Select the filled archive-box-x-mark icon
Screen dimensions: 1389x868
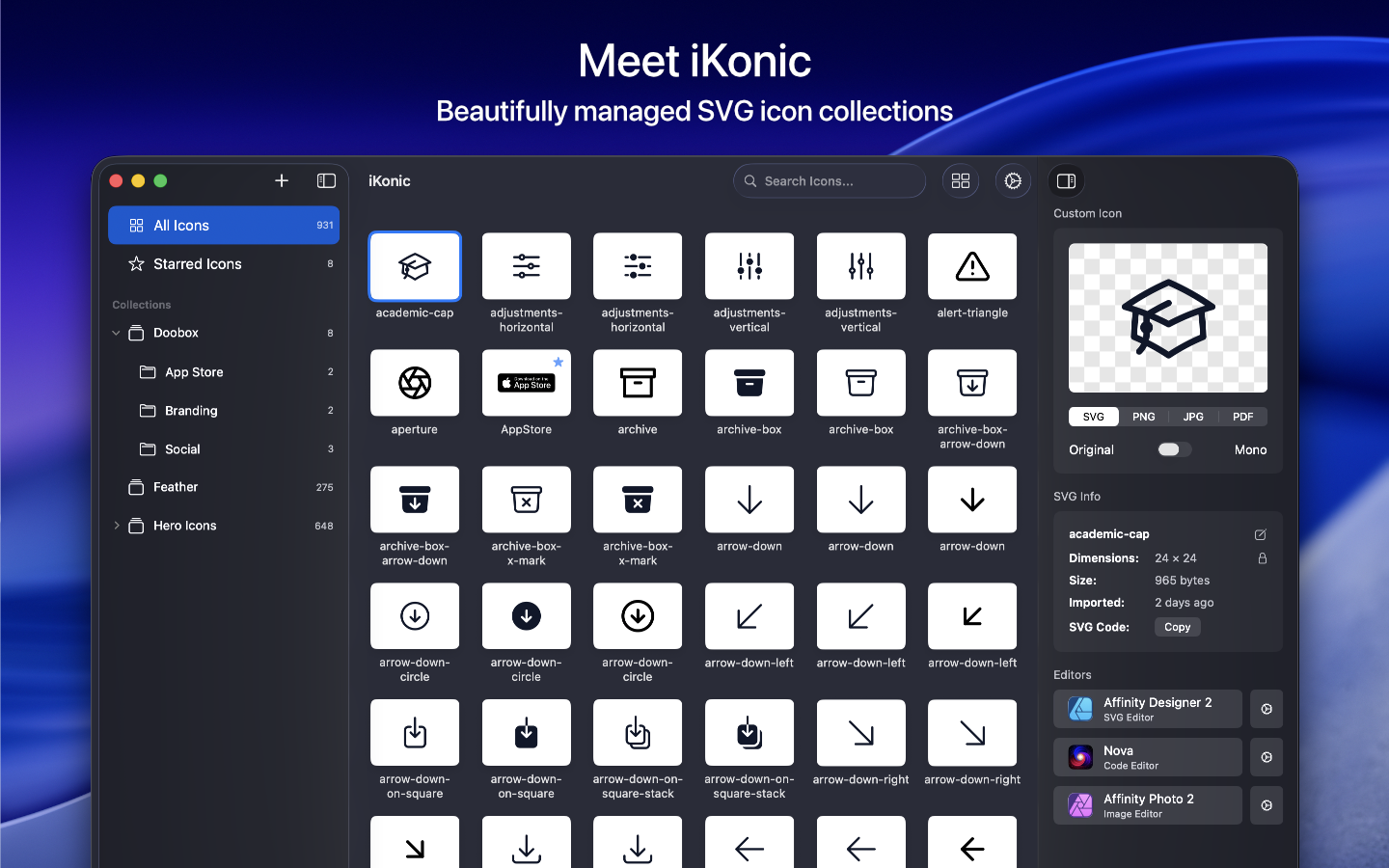(x=638, y=500)
